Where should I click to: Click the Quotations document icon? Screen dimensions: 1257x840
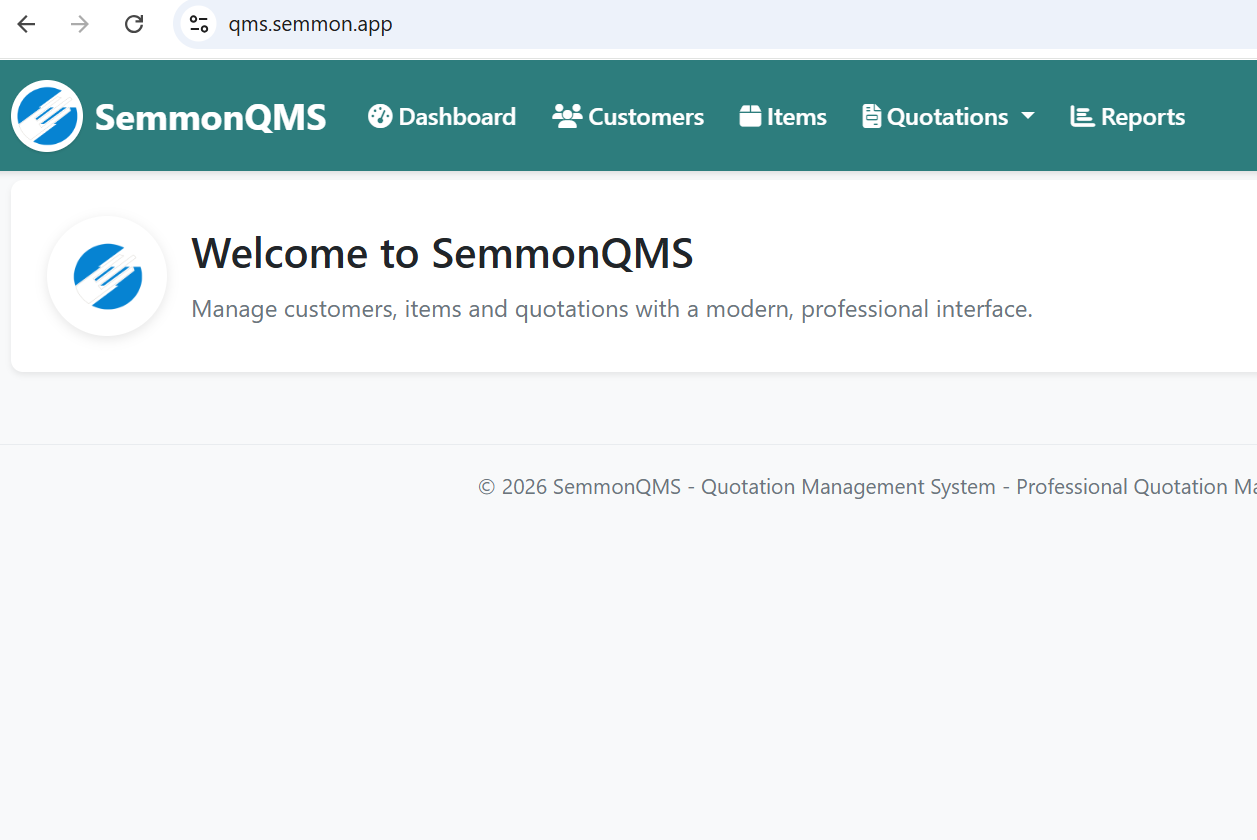[x=871, y=116]
